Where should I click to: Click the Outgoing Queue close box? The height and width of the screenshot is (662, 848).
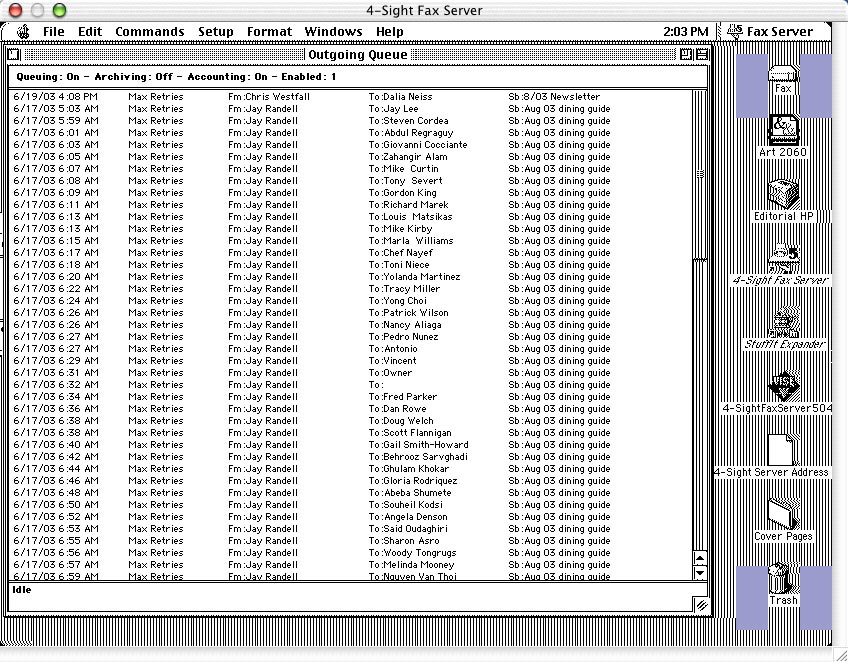tap(14, 55)
